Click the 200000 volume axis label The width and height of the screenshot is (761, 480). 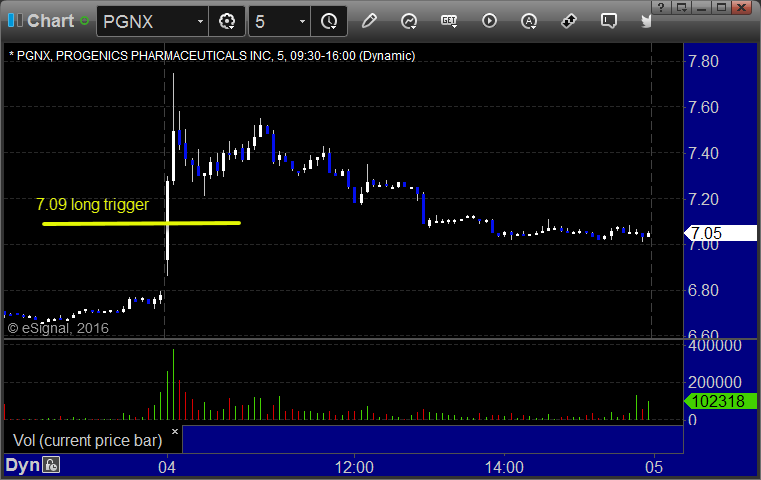[x=715, y=382]
